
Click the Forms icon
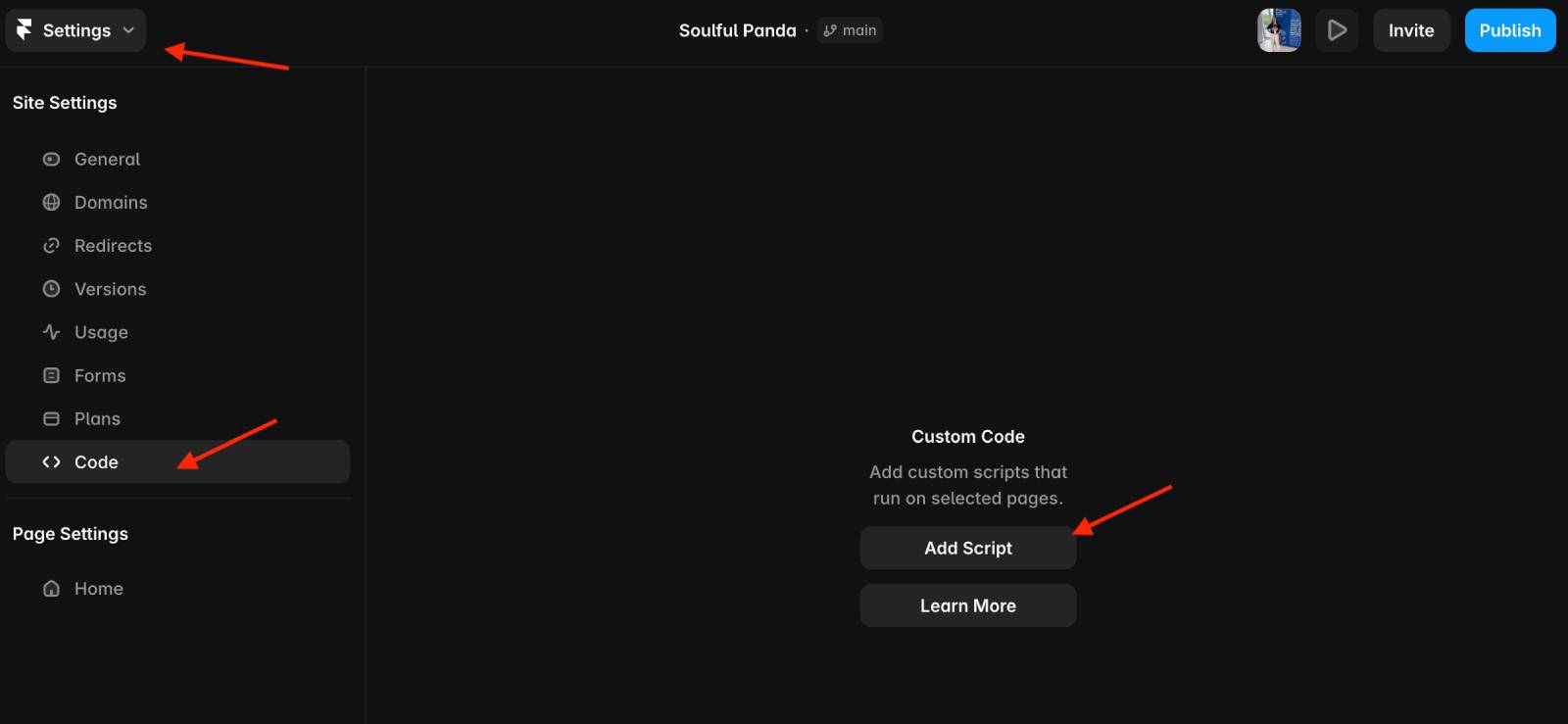(52, 375)
